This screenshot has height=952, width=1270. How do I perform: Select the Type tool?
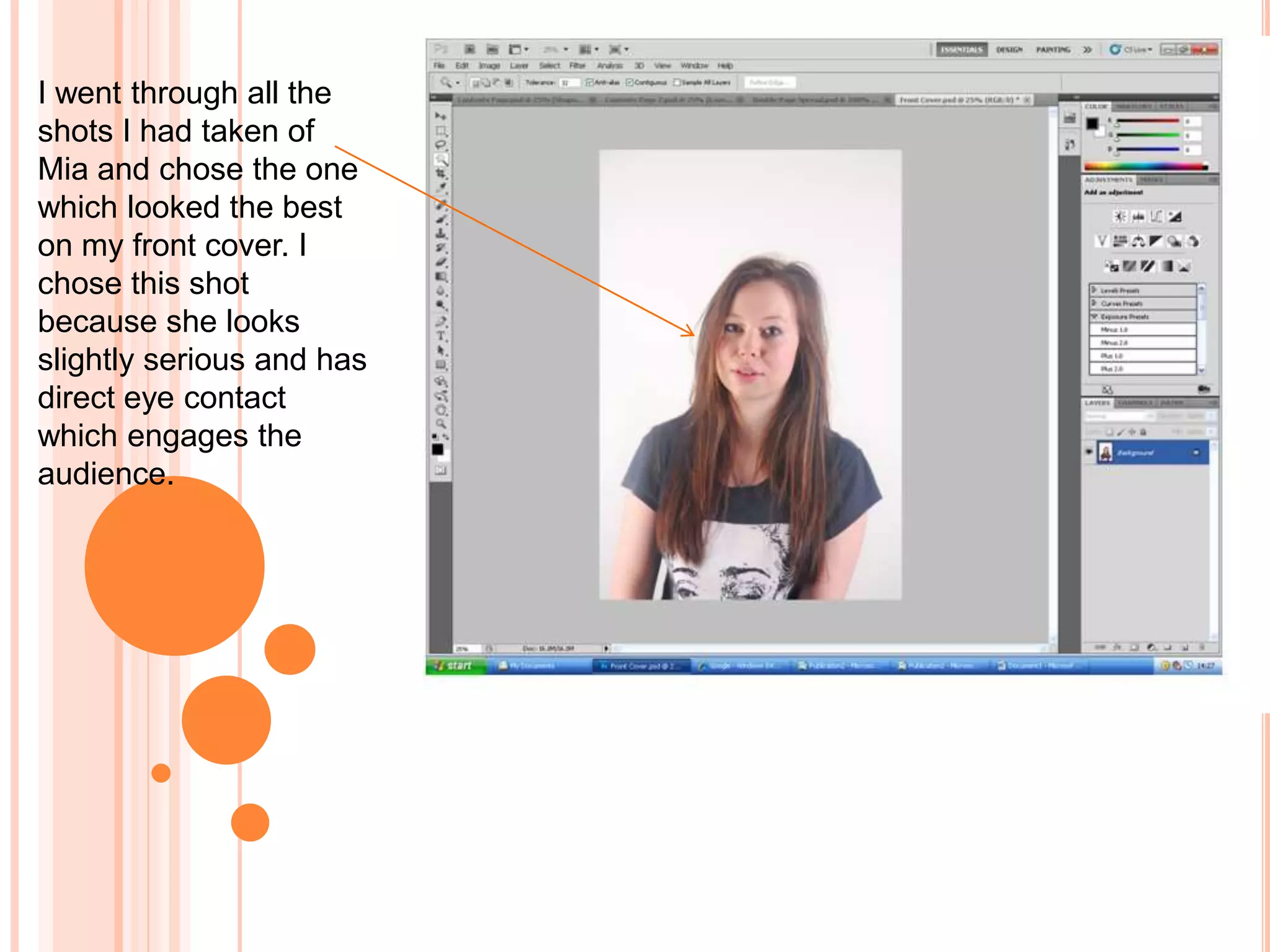click(441, 336)
